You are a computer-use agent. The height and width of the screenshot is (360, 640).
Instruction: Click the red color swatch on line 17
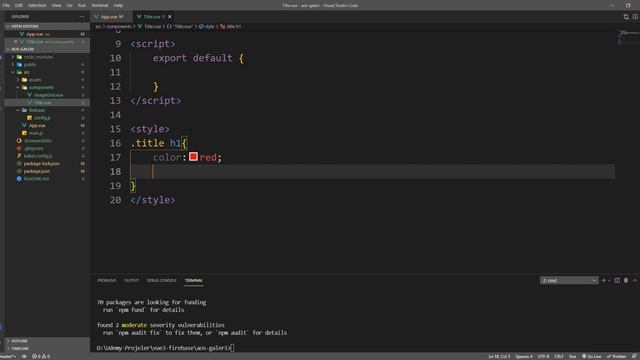click(x=193, y=156)
